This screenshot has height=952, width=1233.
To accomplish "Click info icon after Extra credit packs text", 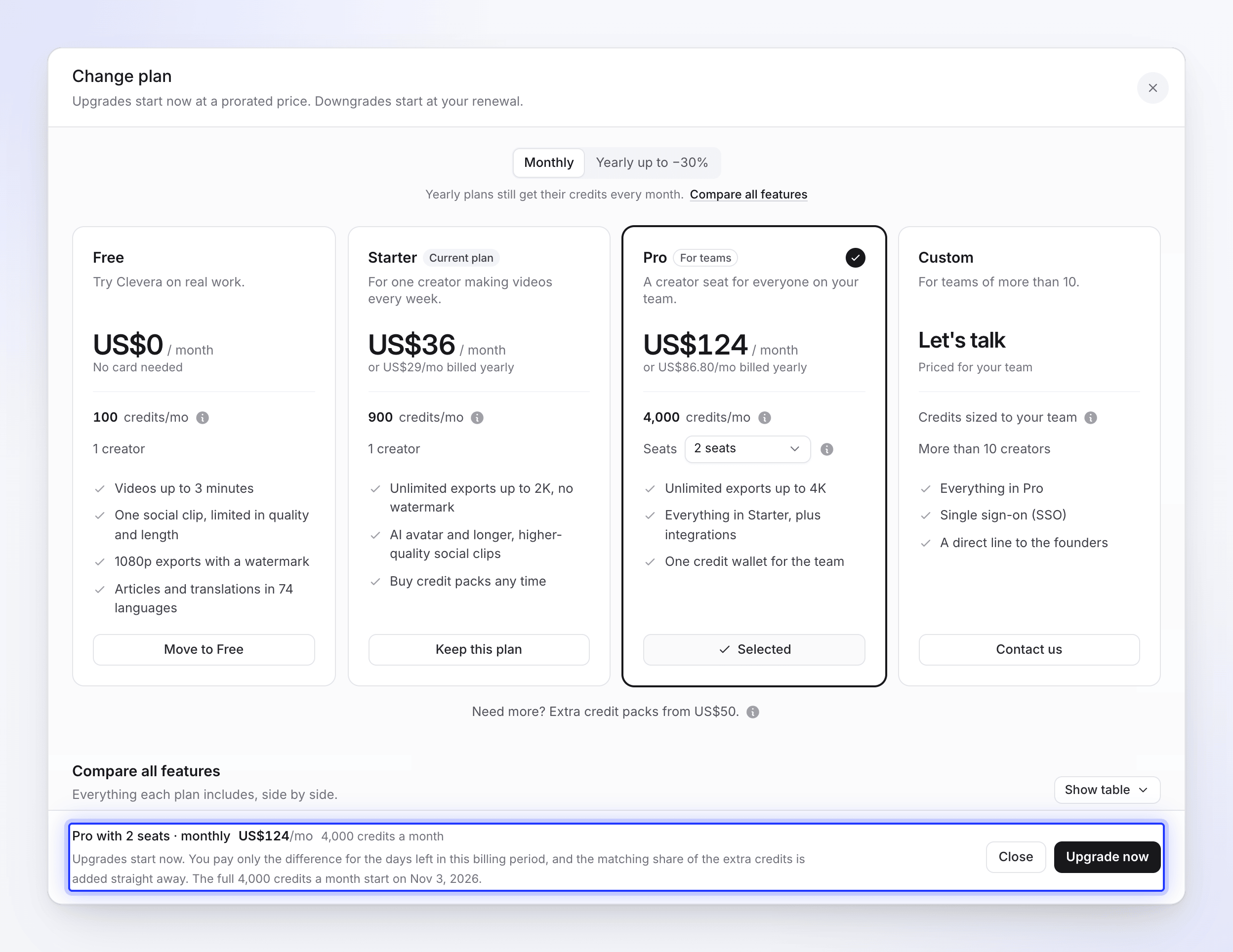I will click(x=752, y=712).
